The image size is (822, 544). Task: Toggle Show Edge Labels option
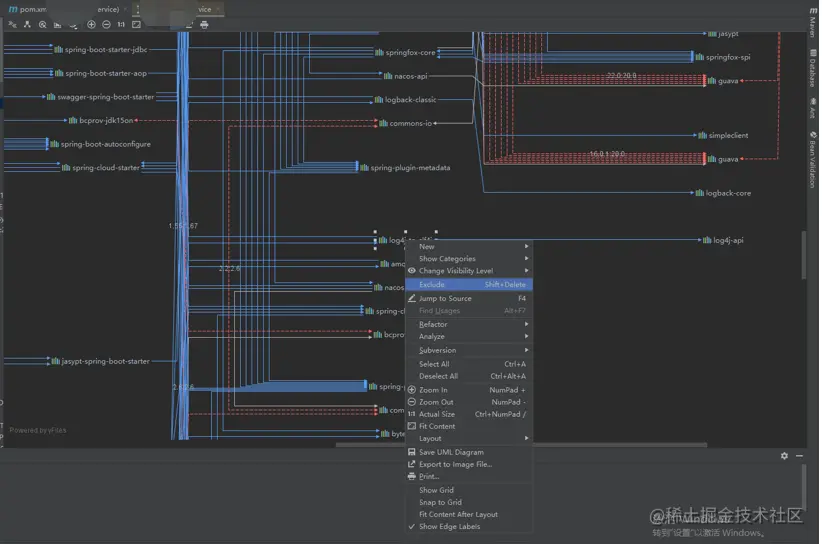pos(449,526)
